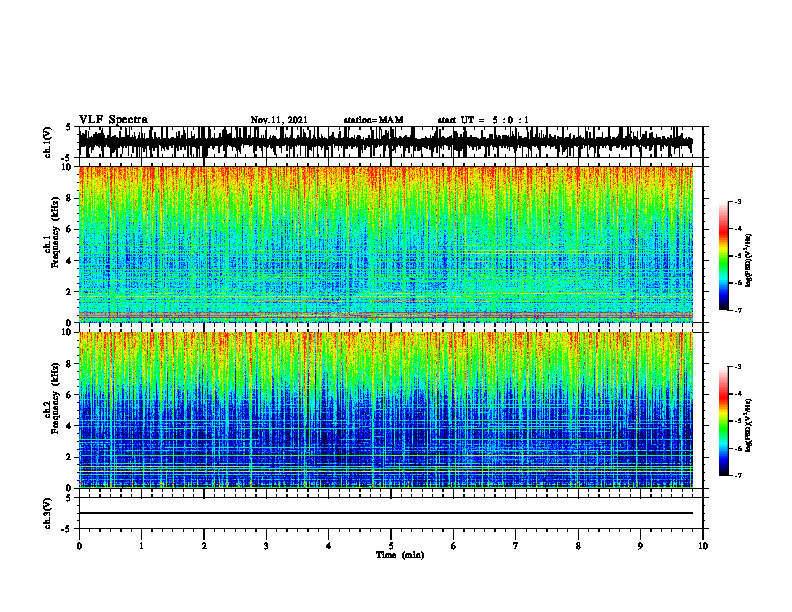Click the "ch.1(V)" waveform axis label
Screen dimensions: 792x612
coord(48,142)
